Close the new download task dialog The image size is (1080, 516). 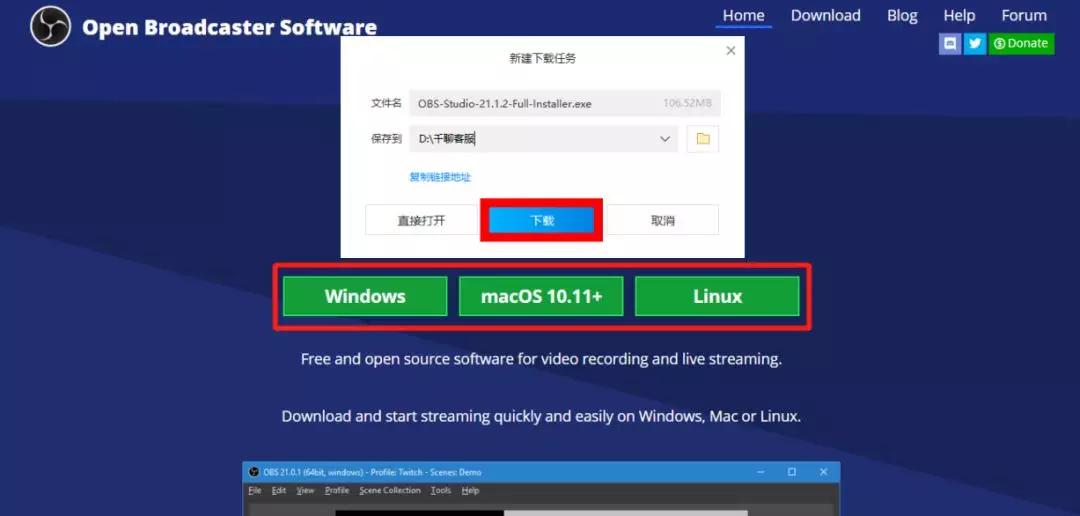(731, 50)
